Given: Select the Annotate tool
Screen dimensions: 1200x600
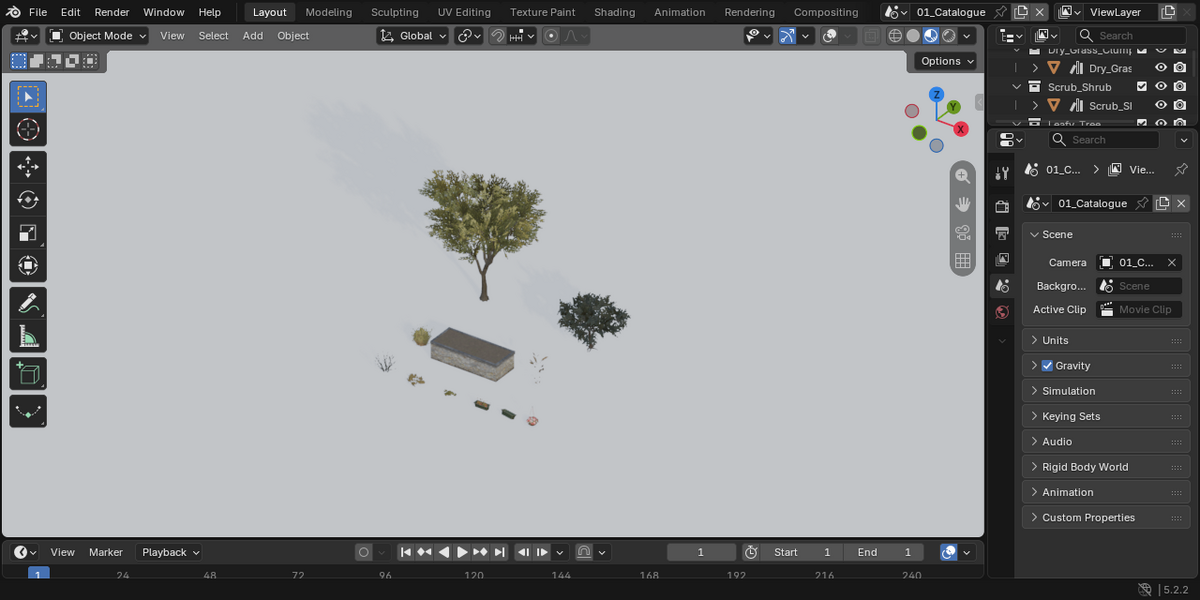Looking at the screenshot, I should pyautogui.click(x=28, y=303).
